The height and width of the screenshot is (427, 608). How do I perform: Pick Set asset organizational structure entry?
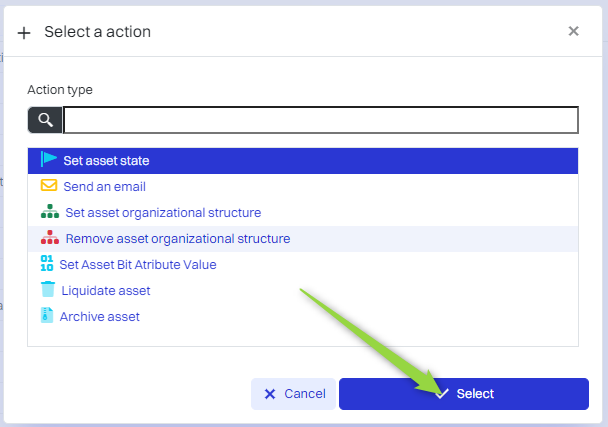[163, 212]
